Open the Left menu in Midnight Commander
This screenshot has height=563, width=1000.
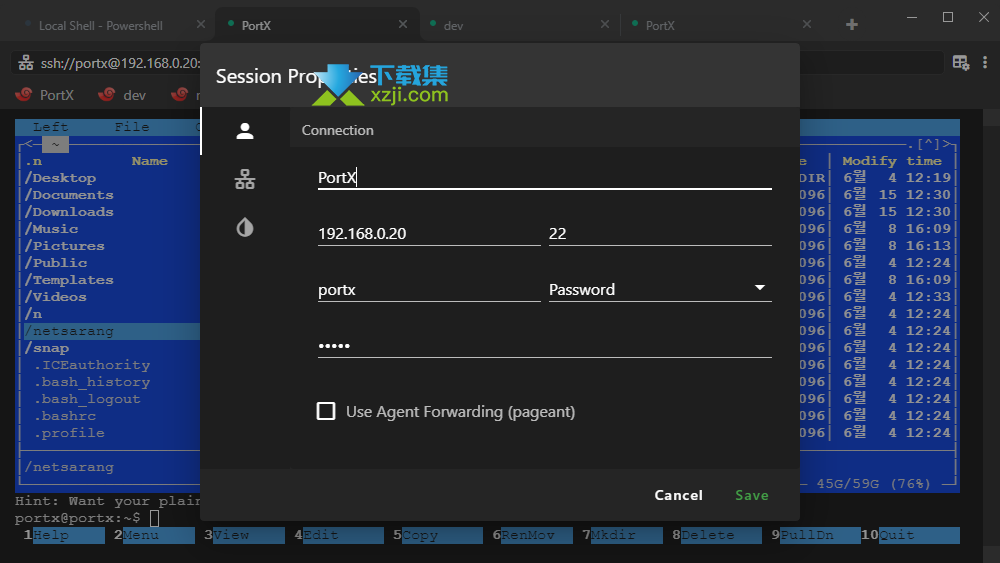click(50, 127)
